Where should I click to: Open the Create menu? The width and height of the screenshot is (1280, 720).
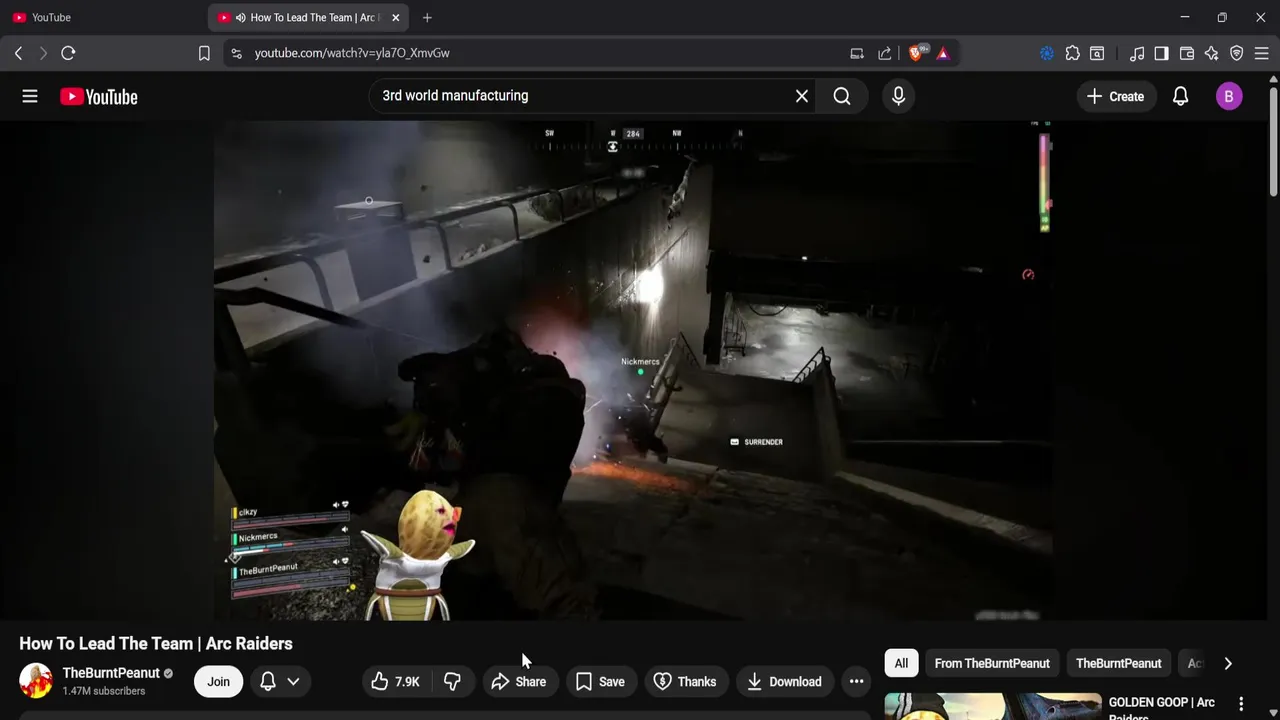[x=1115, y=96]
